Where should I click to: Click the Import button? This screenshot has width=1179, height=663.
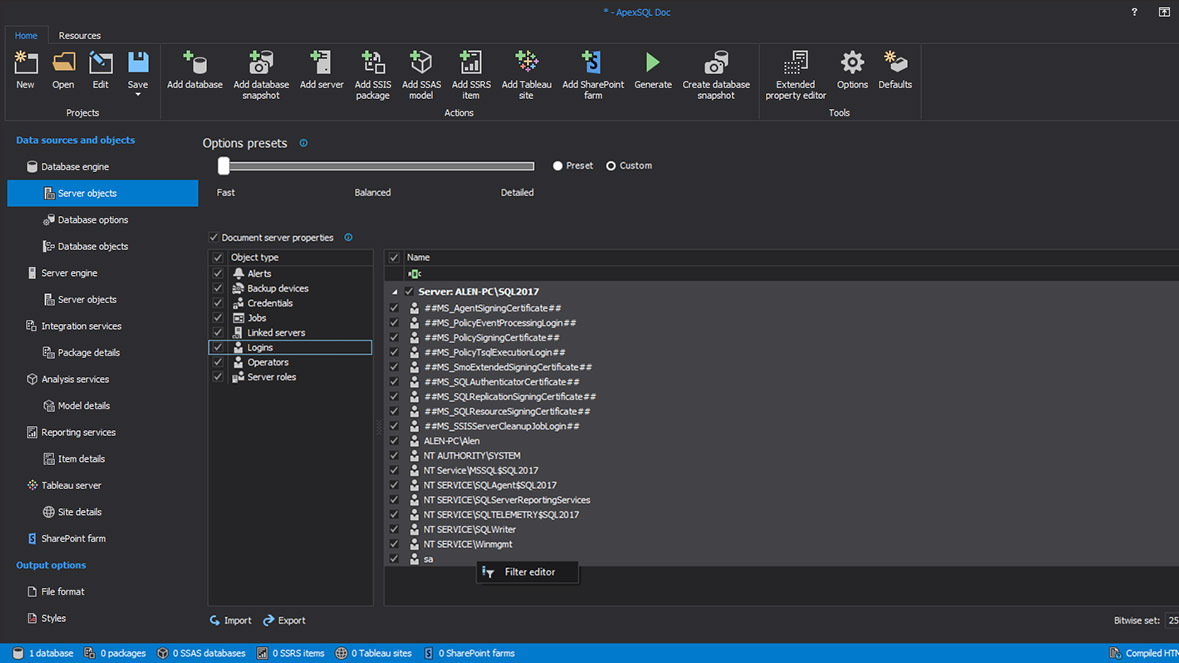pyautogui.click(x=230, y=621)
